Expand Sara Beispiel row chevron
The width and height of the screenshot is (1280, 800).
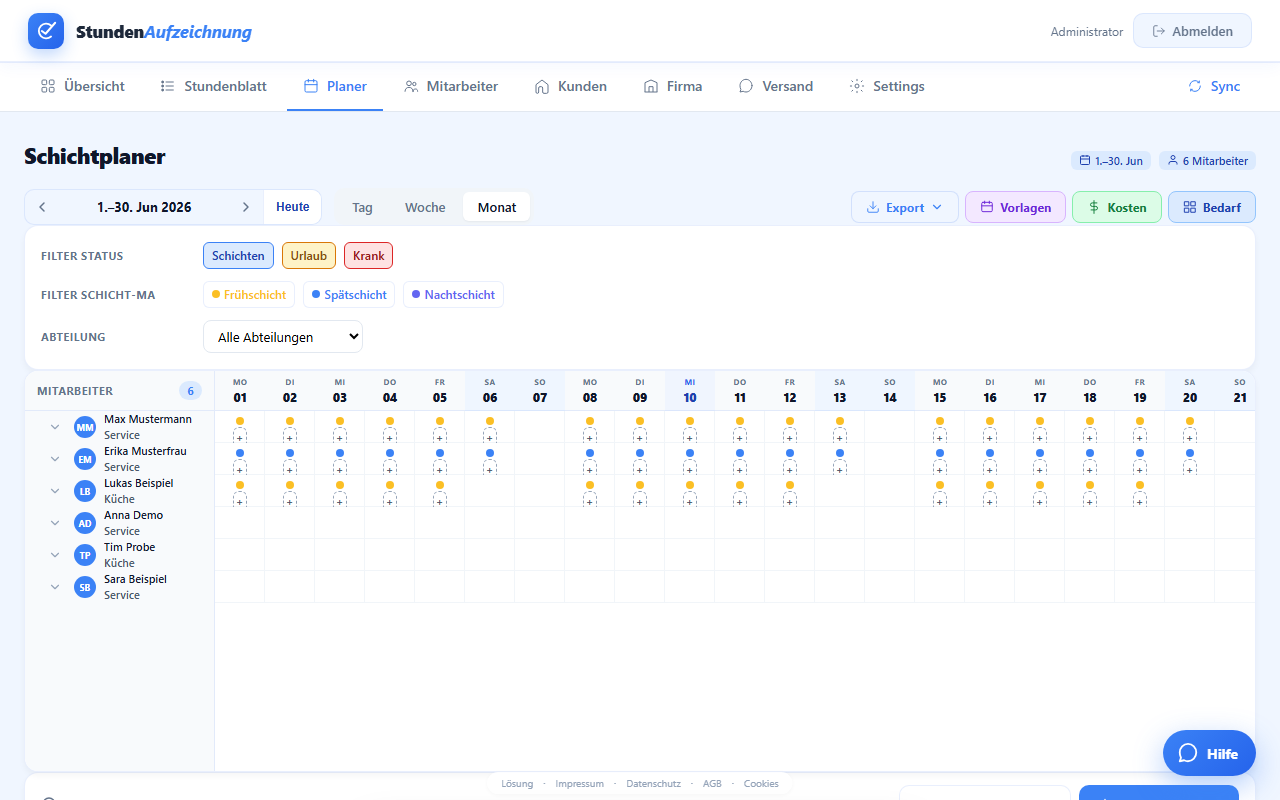pyautogui.click(x=55, y=587)
